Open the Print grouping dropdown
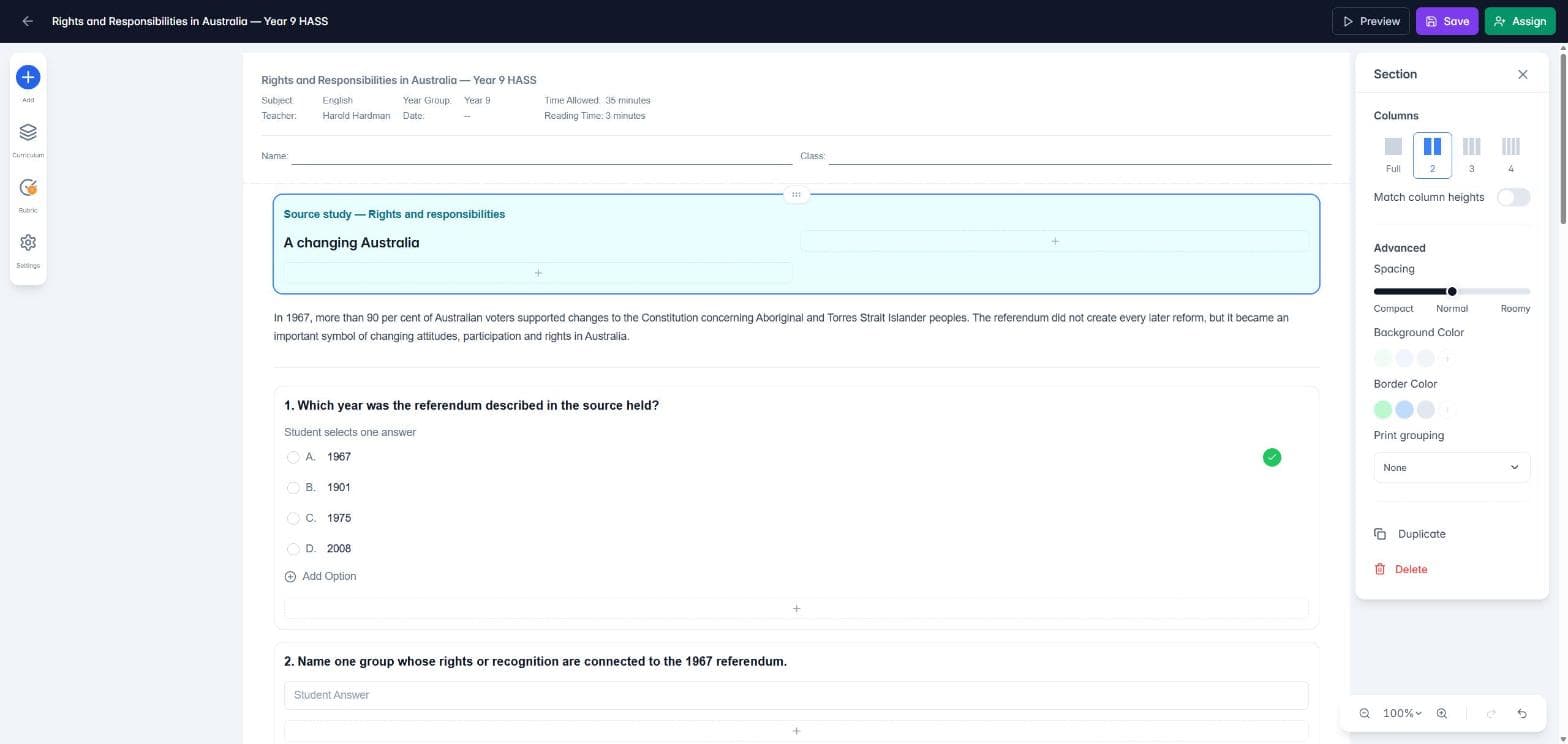 coord(1451,467)
